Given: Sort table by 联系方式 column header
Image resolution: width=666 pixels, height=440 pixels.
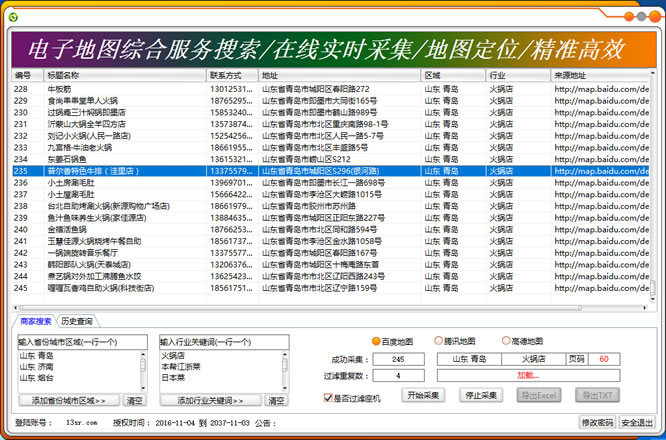Looking at the screenshot, I should tap(233, 75).
